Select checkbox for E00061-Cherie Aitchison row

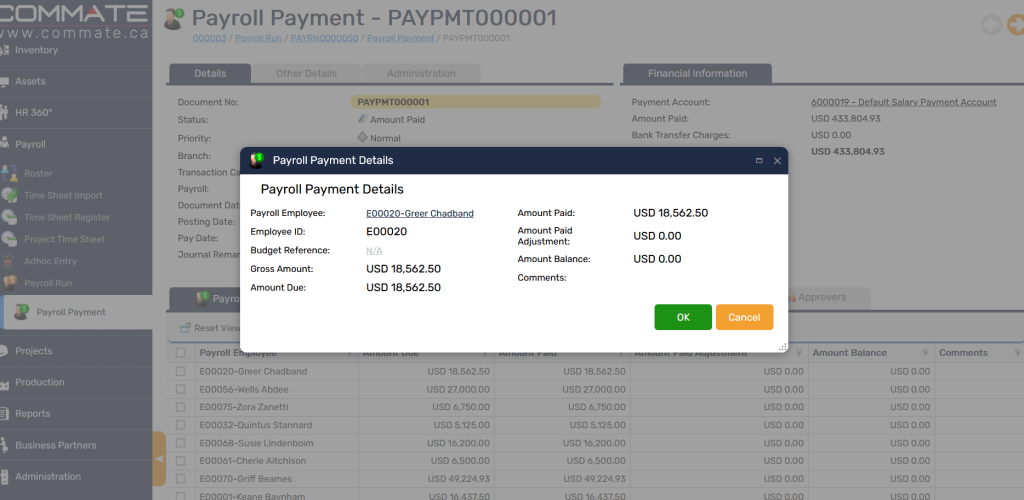181,461
